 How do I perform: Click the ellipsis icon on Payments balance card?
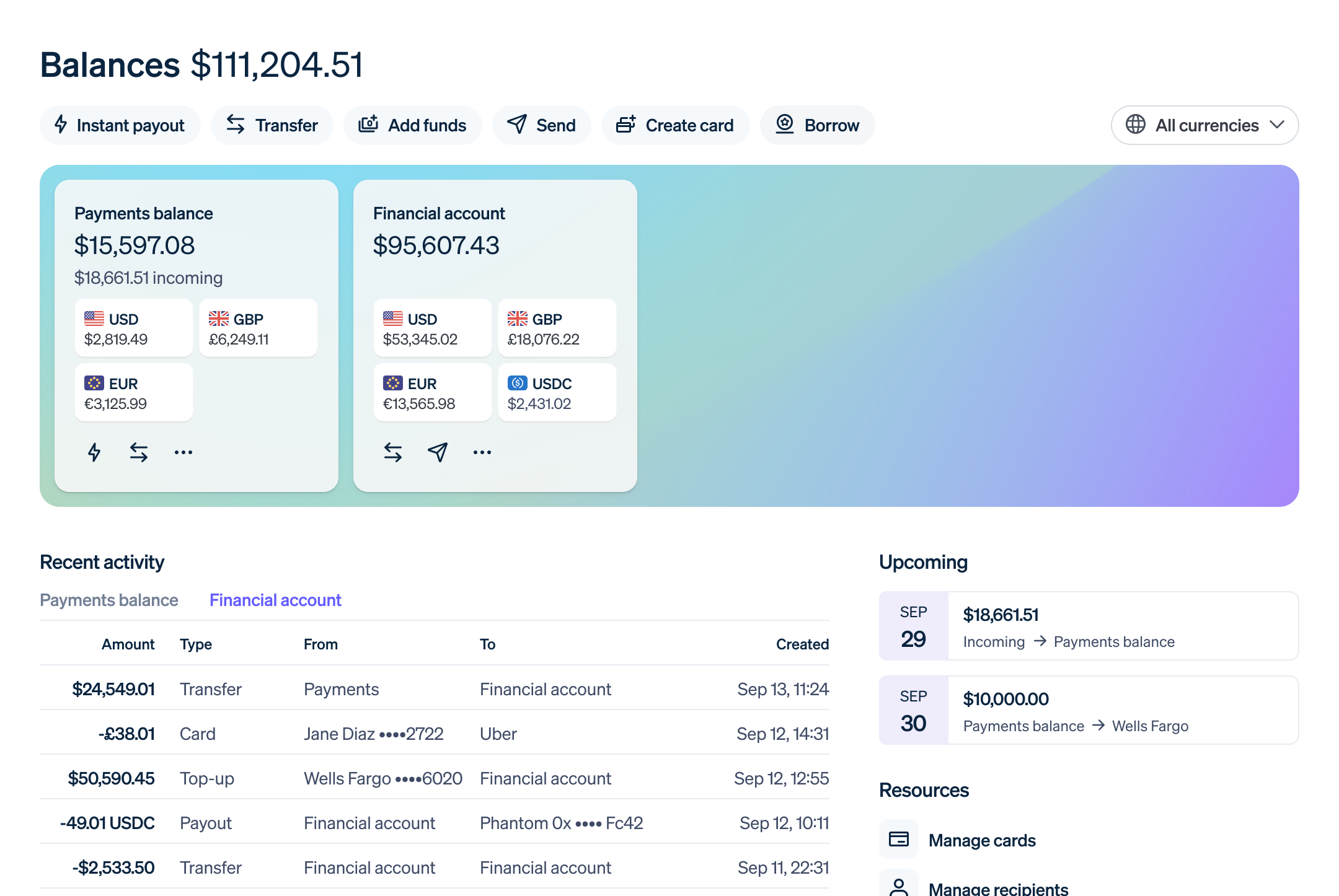pos(183,453)
